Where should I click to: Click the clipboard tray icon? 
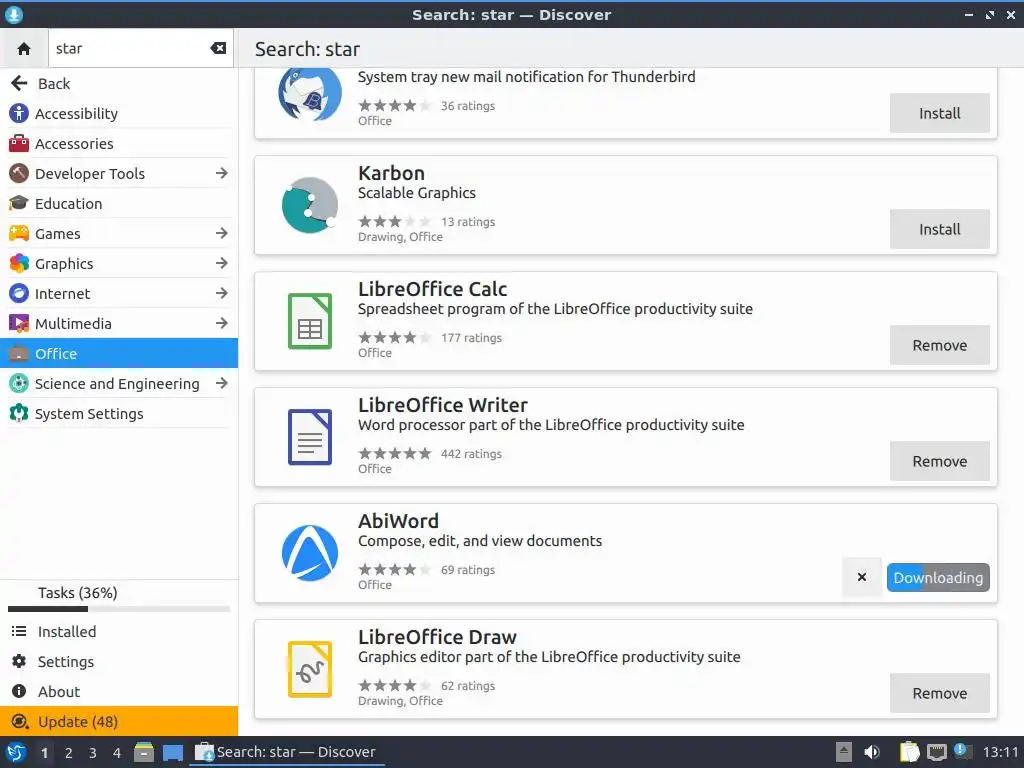tap(909, 752)
